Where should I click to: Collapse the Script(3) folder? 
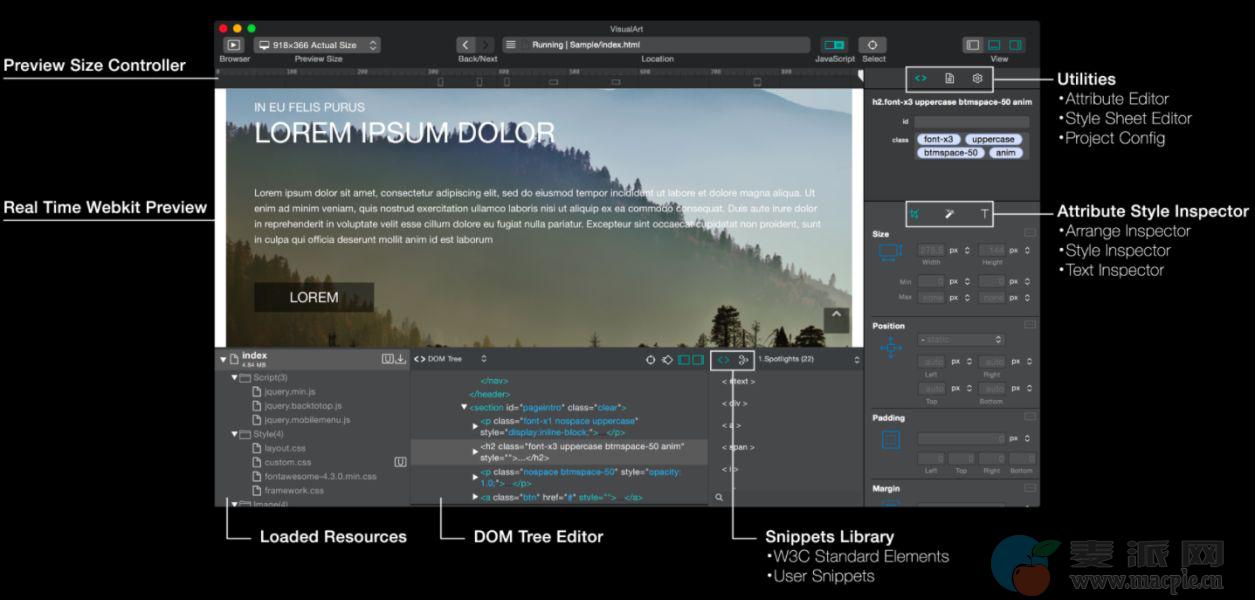236,378
